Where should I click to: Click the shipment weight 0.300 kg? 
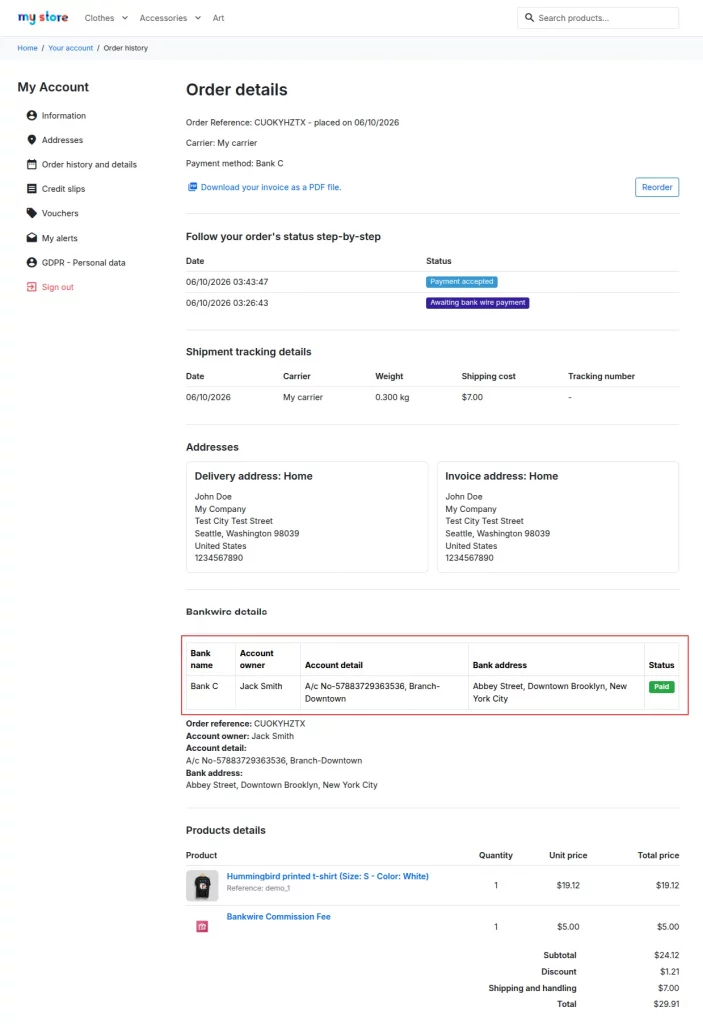click(x=392, y=397)
